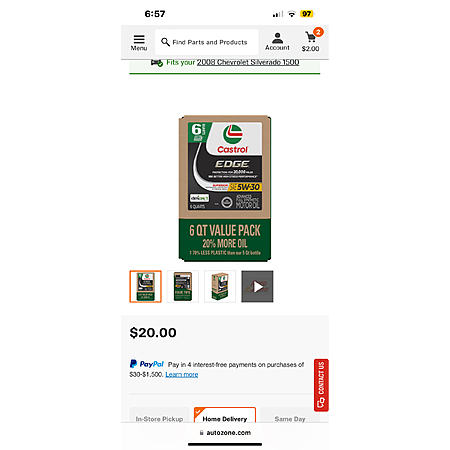Tap the vehicle fit check icon
This screenshot has width=450, height=450.
tap(157, 63)
